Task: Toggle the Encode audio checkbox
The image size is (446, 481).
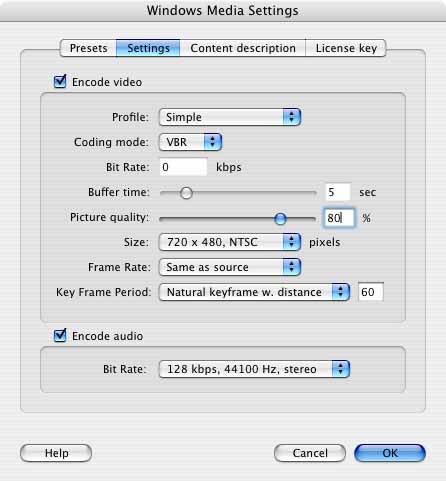Action: coord(60,336)
